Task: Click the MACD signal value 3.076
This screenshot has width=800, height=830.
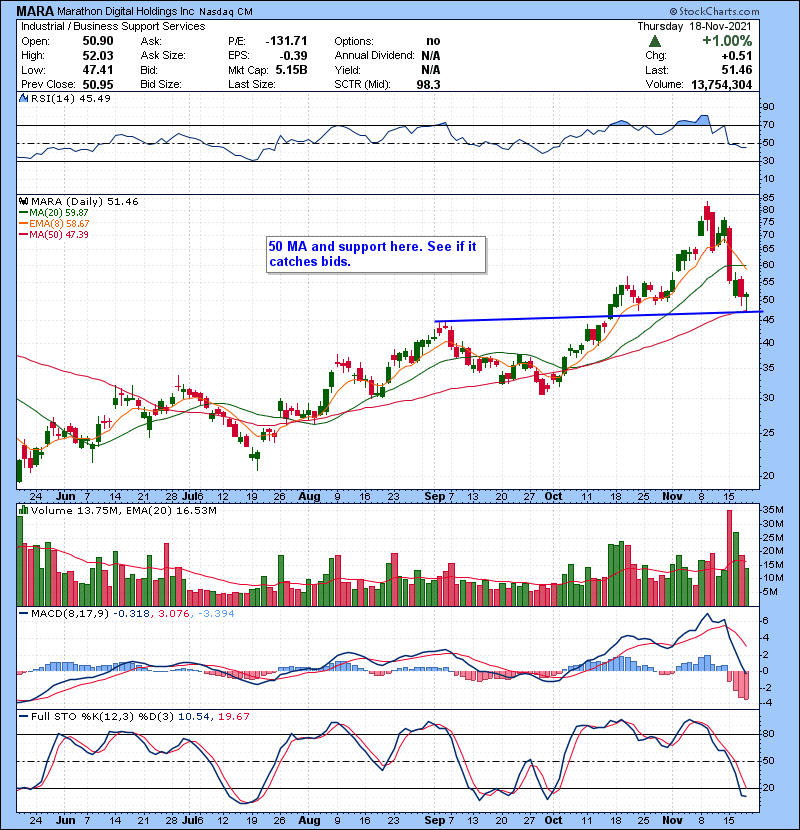Action: 174,614
